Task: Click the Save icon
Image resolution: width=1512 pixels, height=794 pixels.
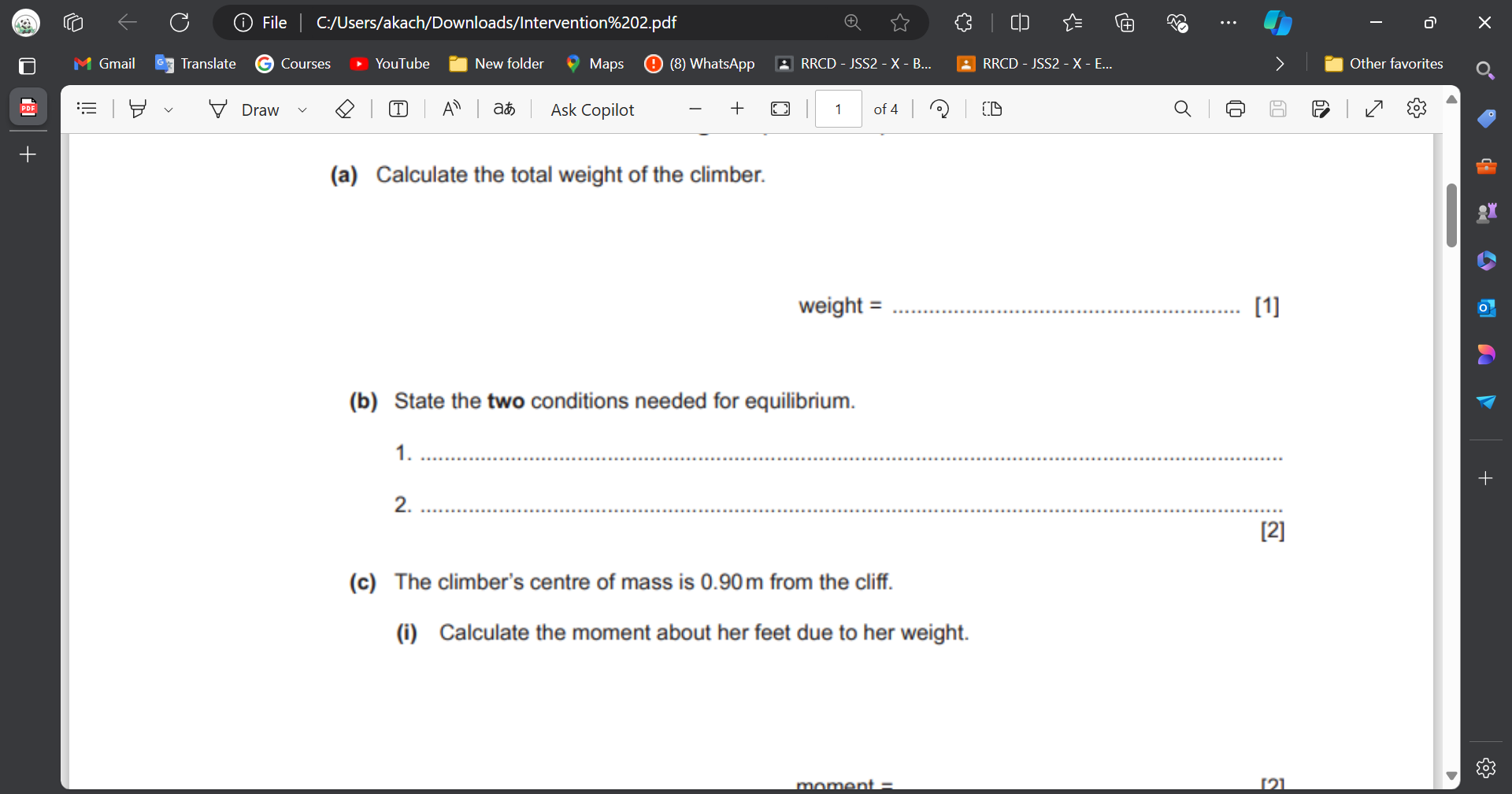Action: [x=1278, y=109]
